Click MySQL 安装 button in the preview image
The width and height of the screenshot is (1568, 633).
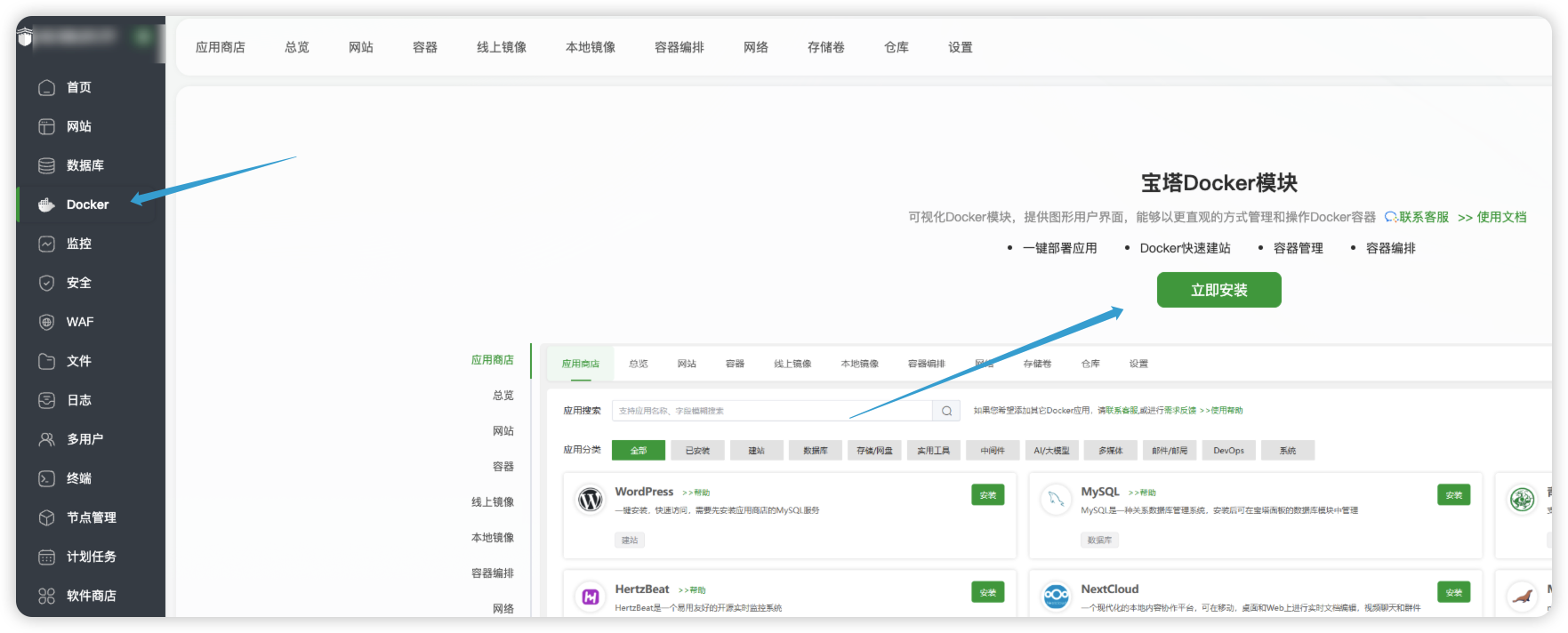coord(1453,495)
